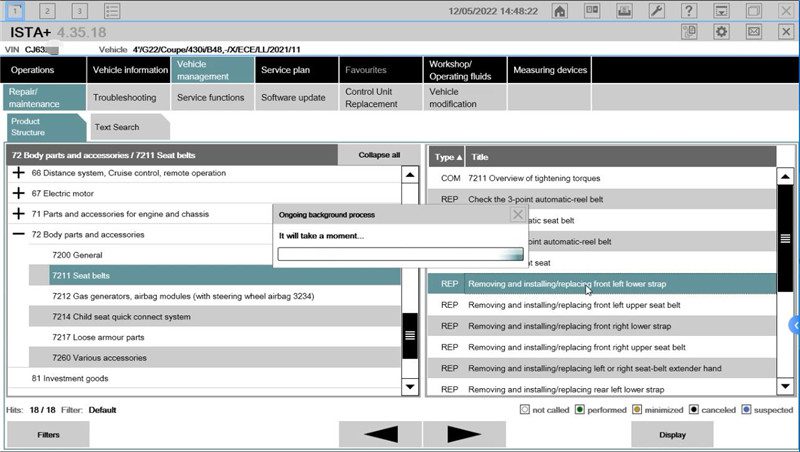Viewport: 800px width, 452px height.
Task: Open the gear settings icon
Action: click(721, 32)
